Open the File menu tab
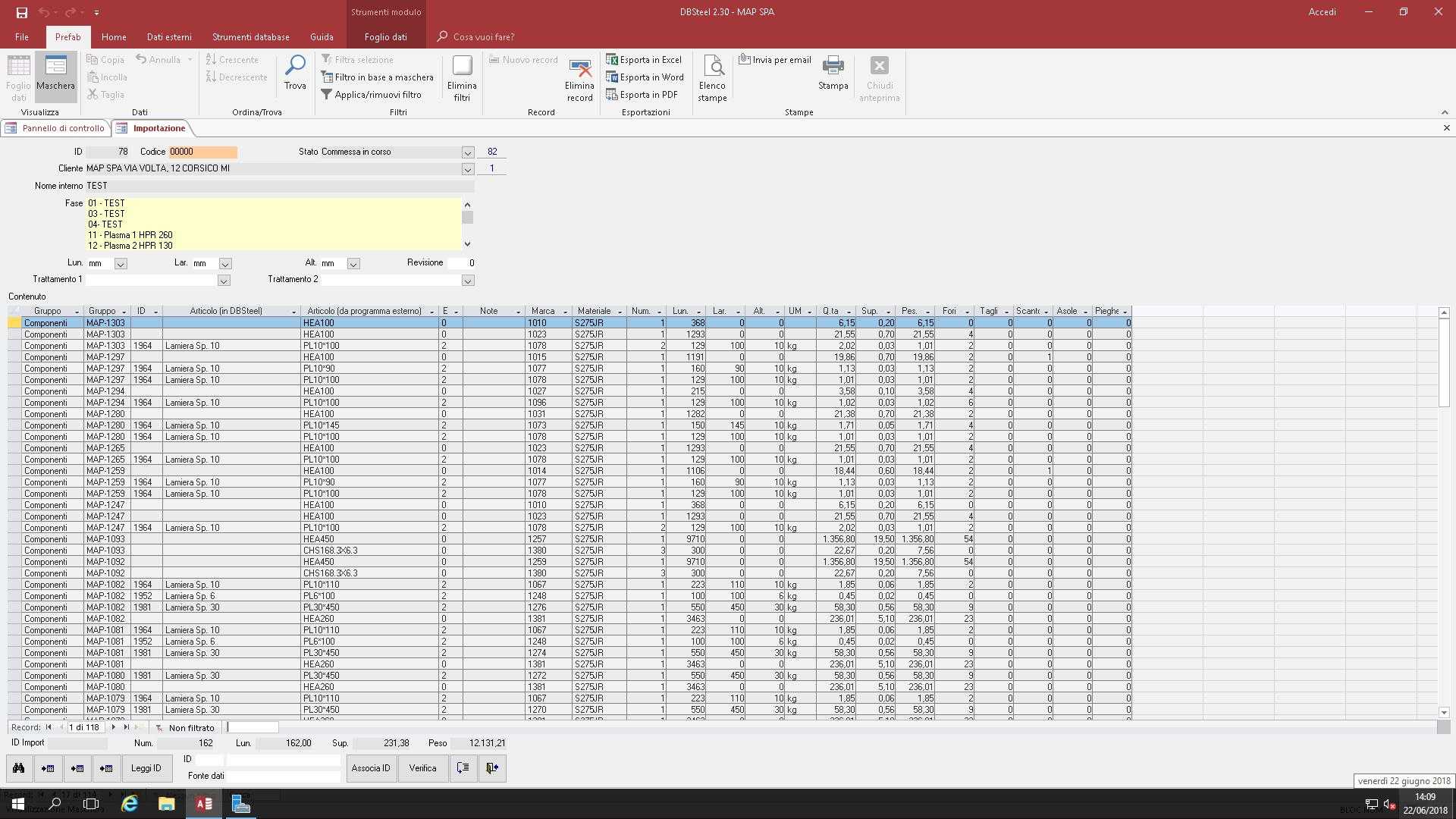This screenshot has width=1456, height=819. [x=22, y=36]
